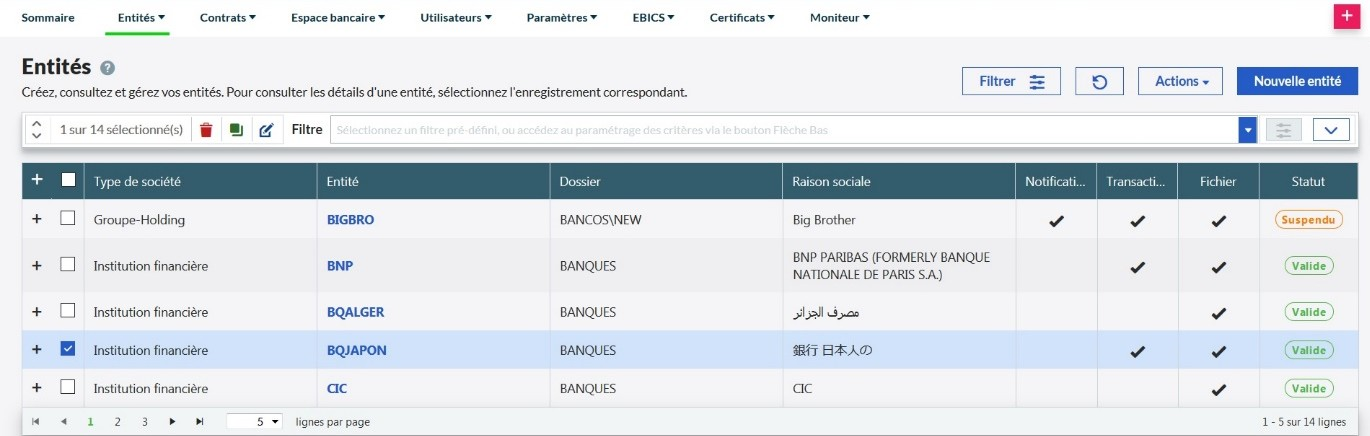This screenshot has width=1370, height=436.
Task: Open the BQALGER entity link
Action: pyautogui.click(x=355, y=312)
